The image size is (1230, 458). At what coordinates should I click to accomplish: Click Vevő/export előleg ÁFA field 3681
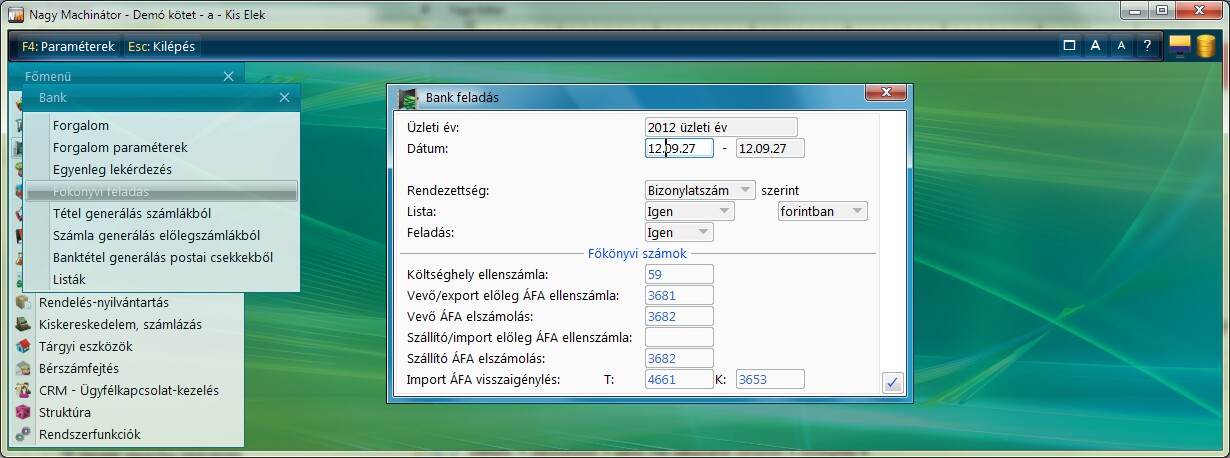coord(679,295)
